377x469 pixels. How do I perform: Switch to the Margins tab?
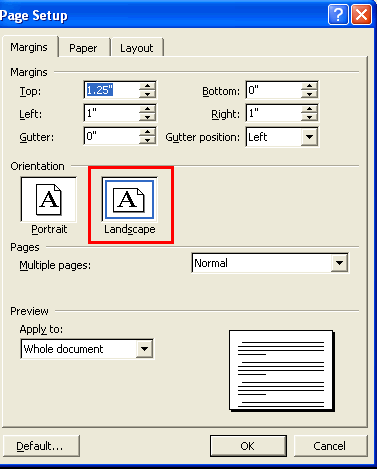pyautogui.click(x=29, y=47)
